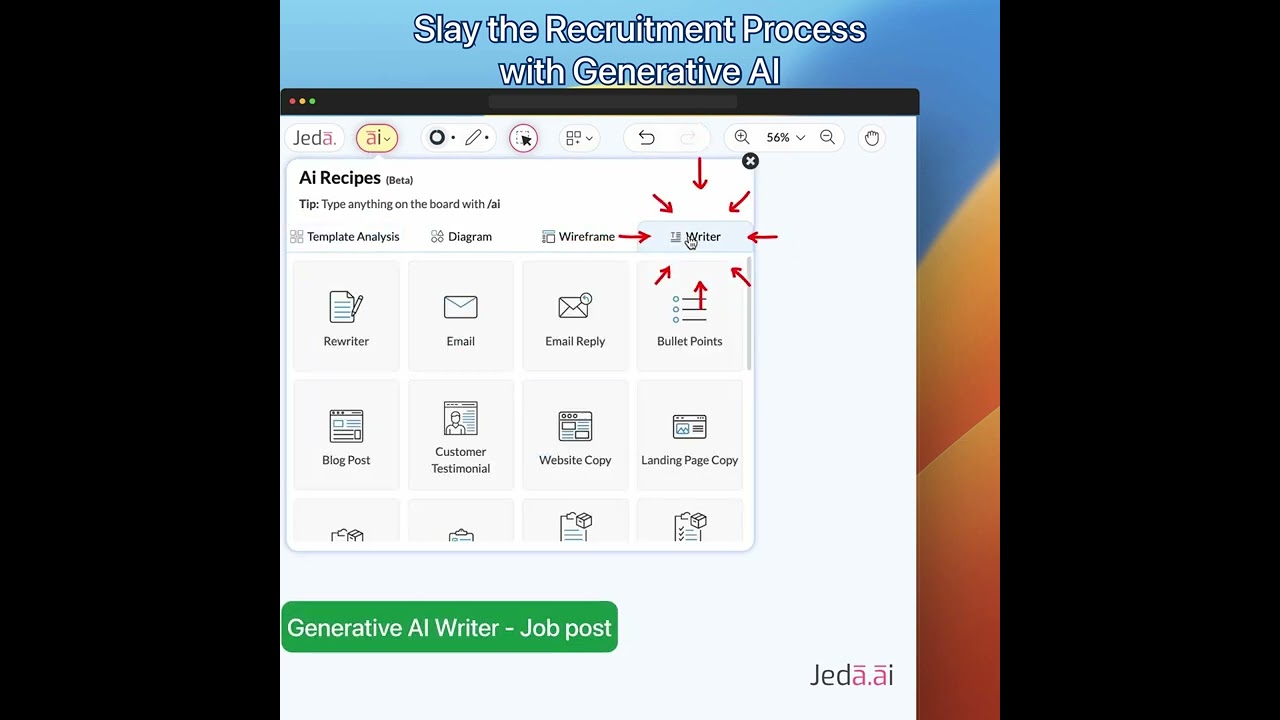The image size is (1280, 720).
Task: Click the Jeda logo in the toolbar
Action: pos(314,138)
